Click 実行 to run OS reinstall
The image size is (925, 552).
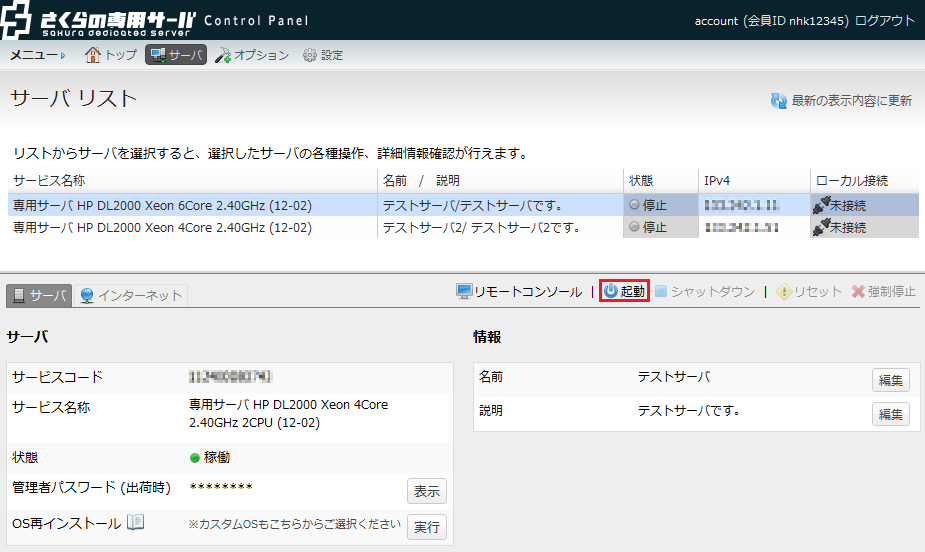(426, 527)
